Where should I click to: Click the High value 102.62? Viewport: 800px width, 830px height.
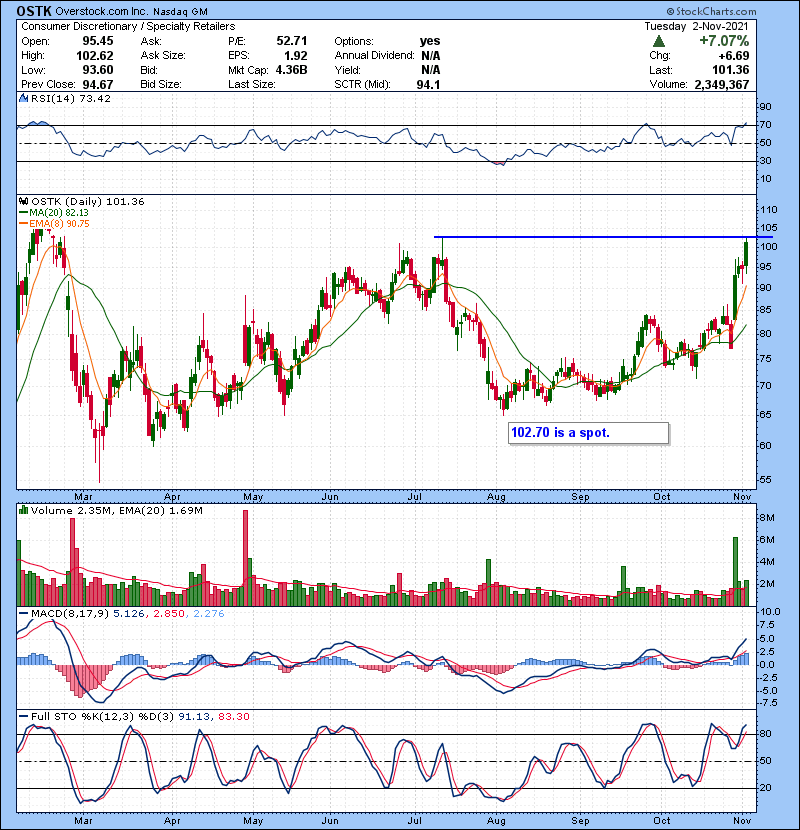pos(95,56)
